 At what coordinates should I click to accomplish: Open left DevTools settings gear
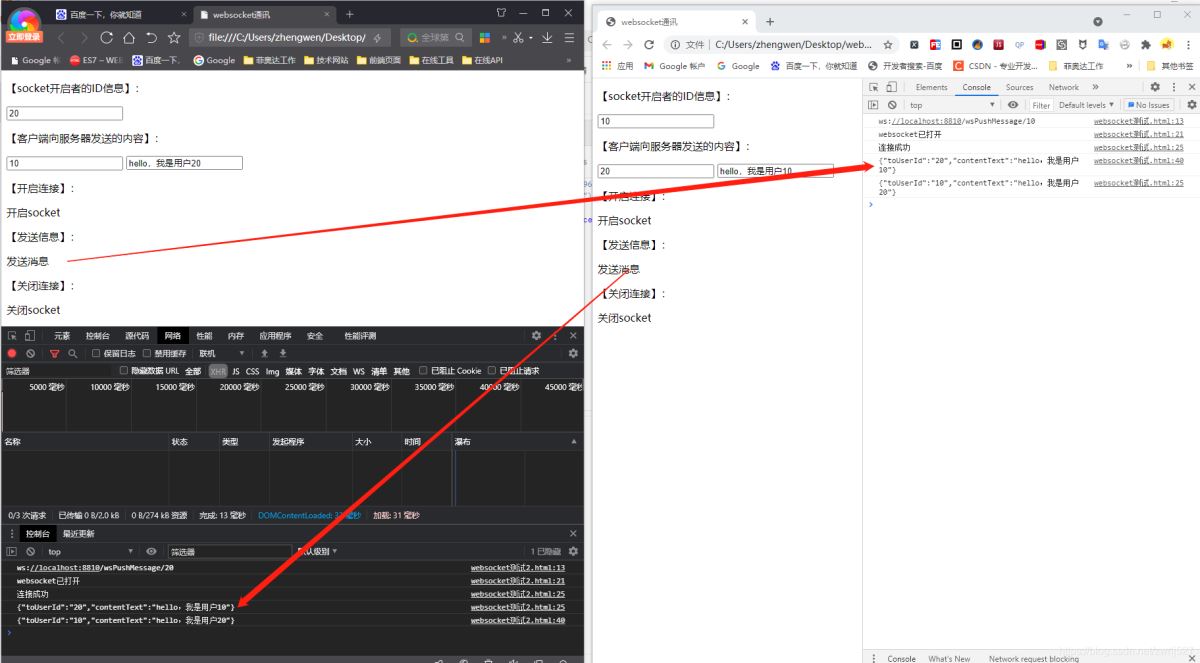pos(536,336)
